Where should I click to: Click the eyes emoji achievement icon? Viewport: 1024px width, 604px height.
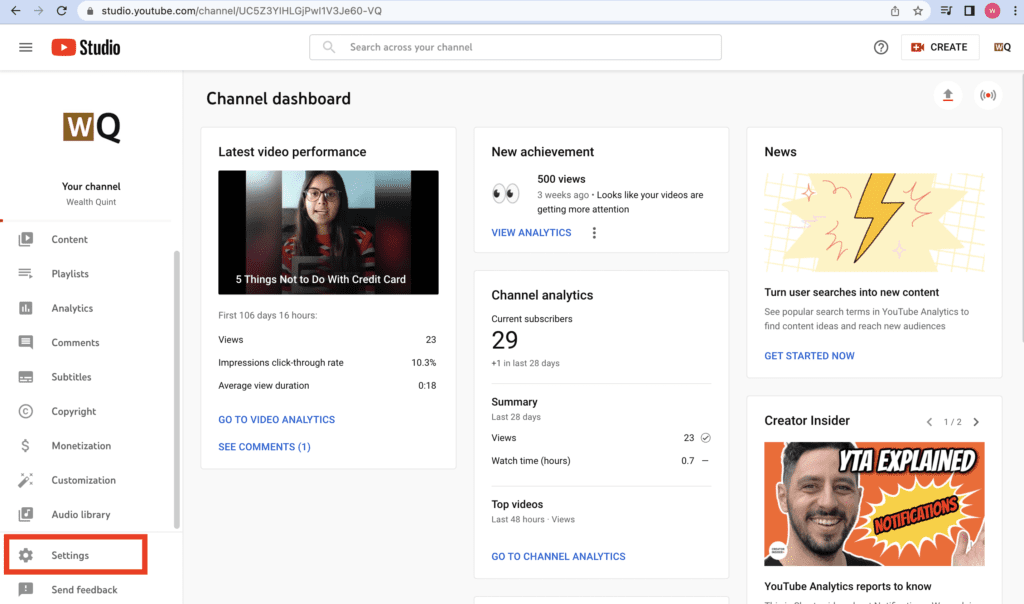click(x=505, y=194)
